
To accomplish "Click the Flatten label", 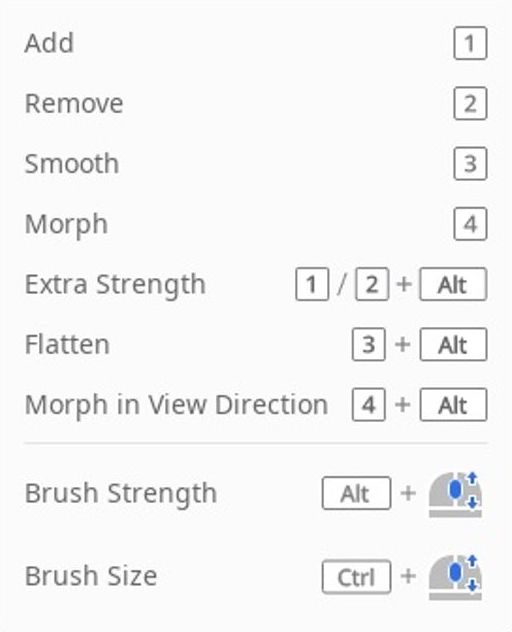I will click(67, 345).
